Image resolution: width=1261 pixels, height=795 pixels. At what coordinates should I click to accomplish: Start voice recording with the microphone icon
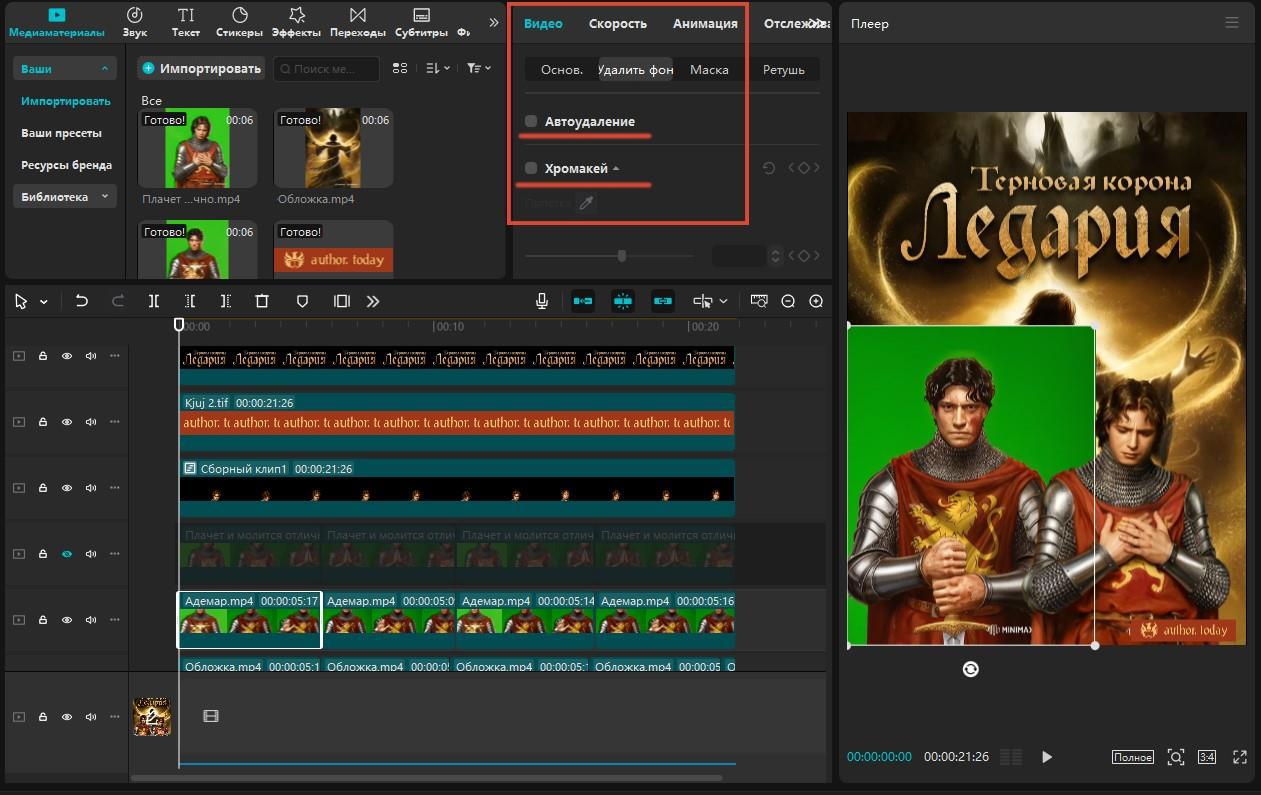tap(542, 301)
